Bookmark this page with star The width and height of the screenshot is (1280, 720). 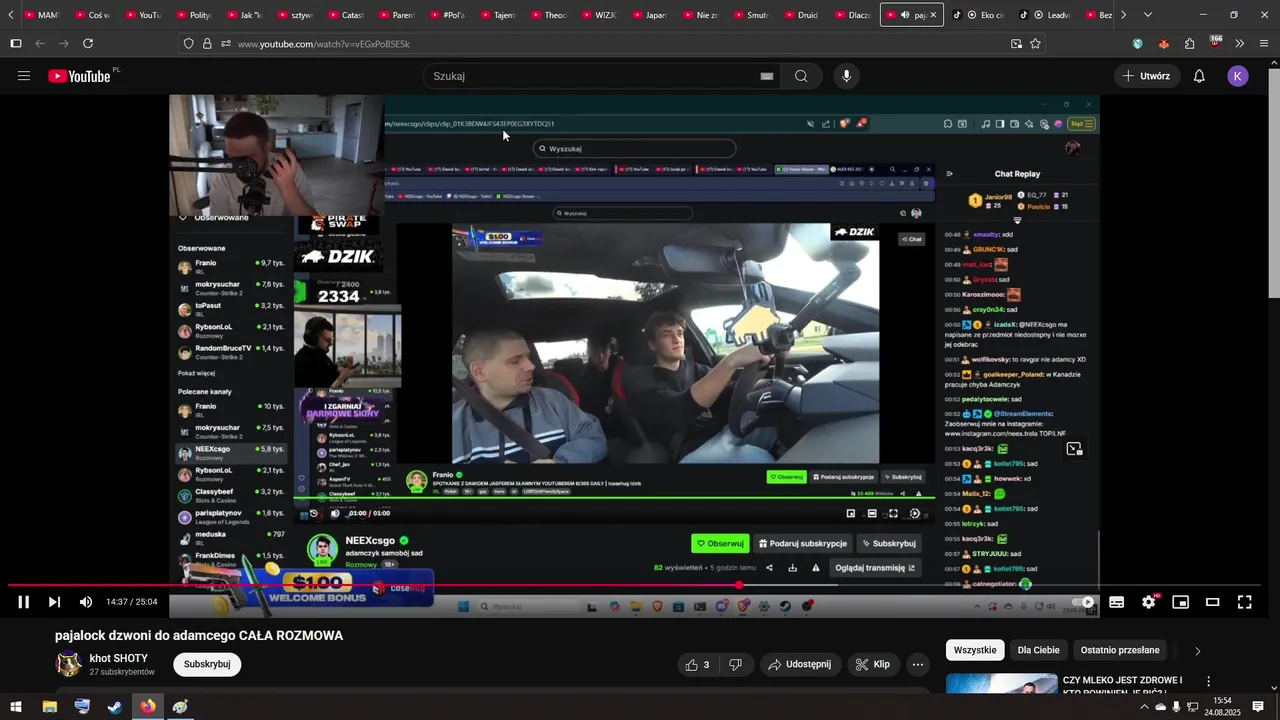coord(1035,44)
